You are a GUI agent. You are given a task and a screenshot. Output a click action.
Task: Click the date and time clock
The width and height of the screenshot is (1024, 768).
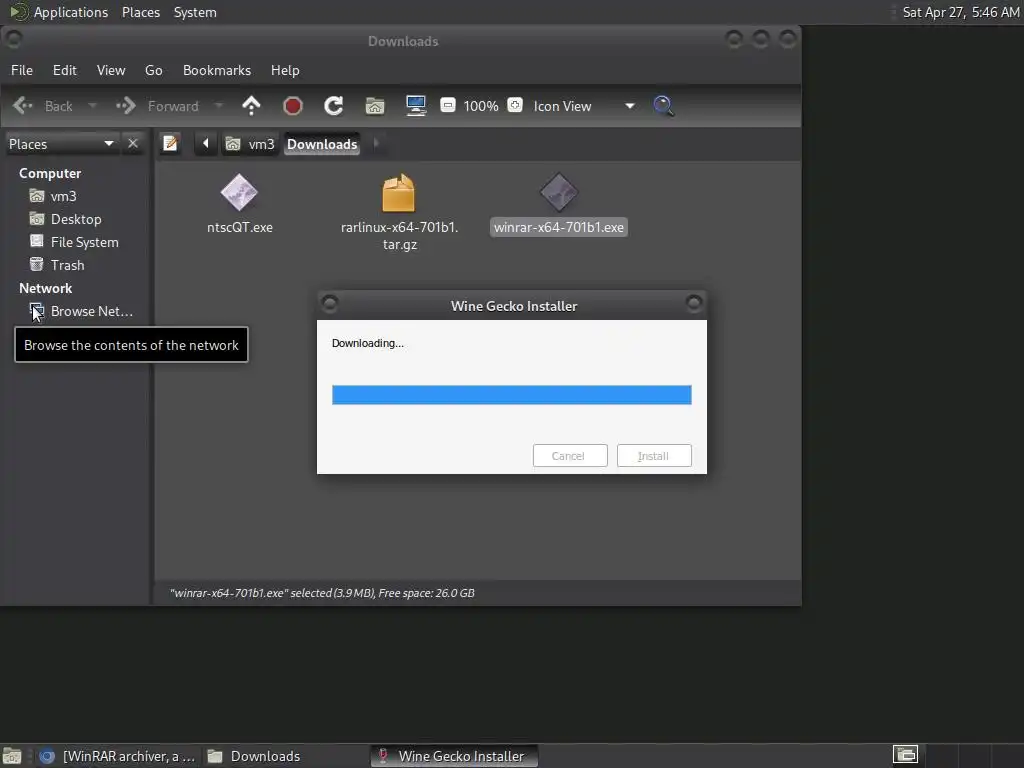pyautogui.click(x=961, y=12)
